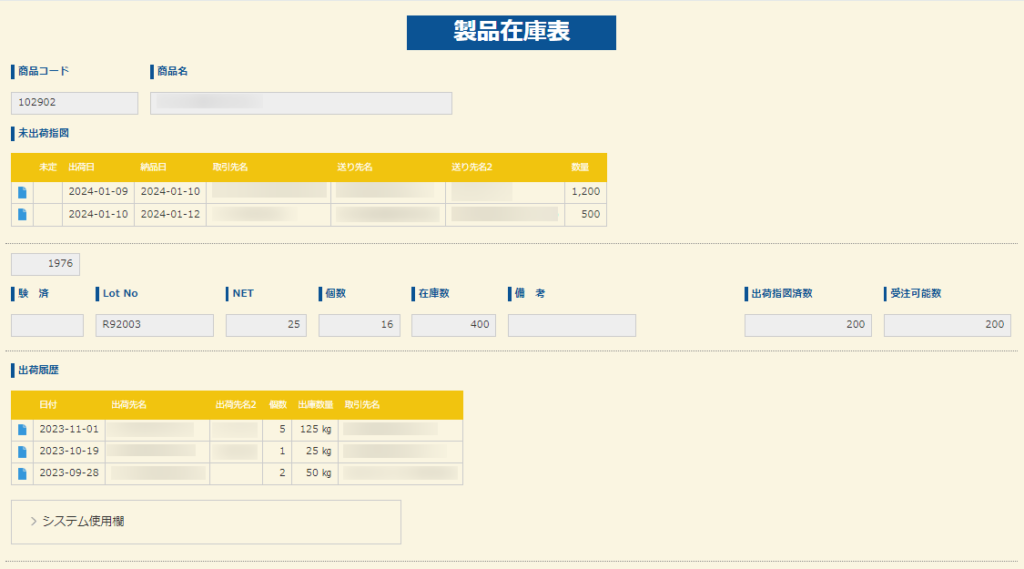Click the 商品コード field showing 102902
This screenshot has width=1024, height=569.
(x=74, y=103)
